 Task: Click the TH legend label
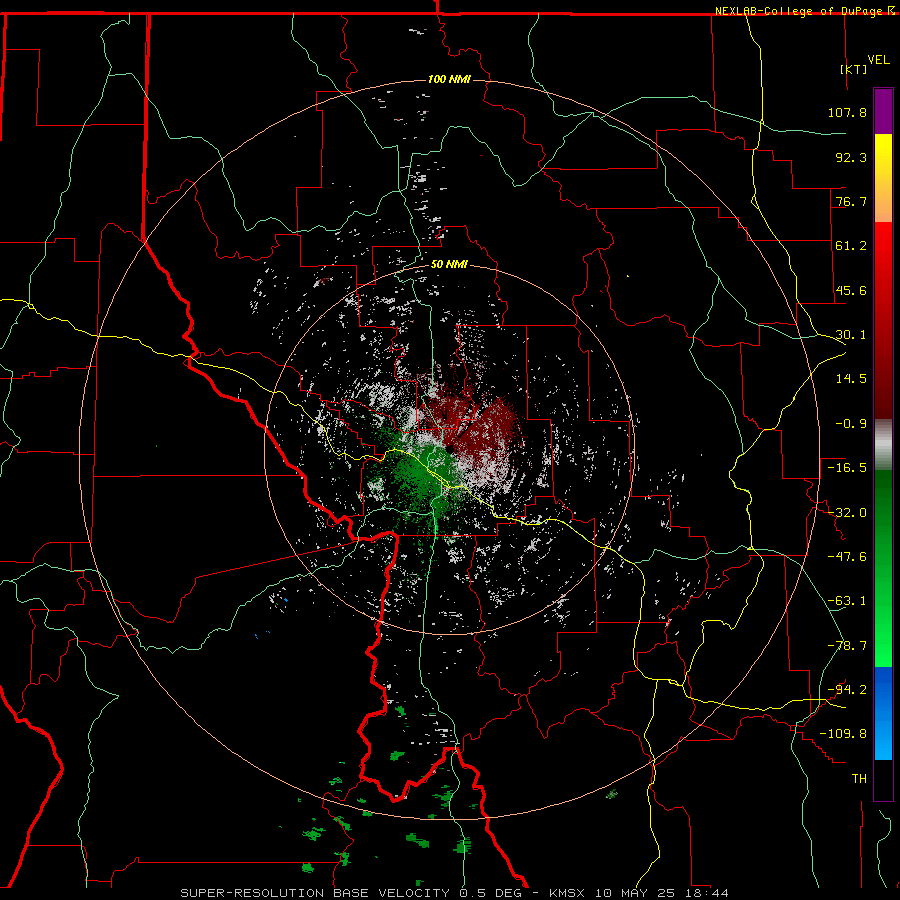coord(859,779)
